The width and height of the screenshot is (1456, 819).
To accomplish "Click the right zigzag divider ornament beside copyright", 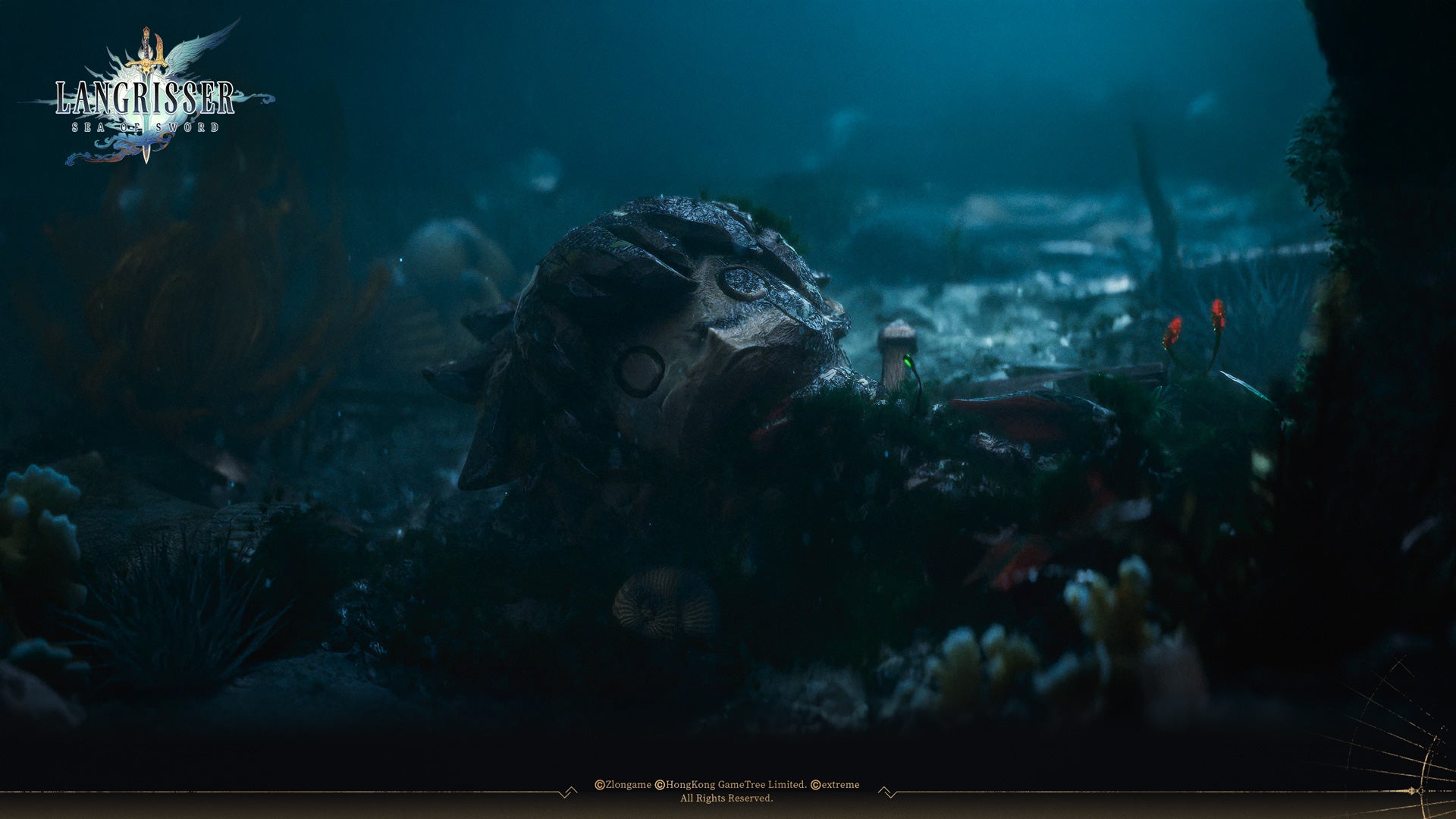I will click(887, 792).
